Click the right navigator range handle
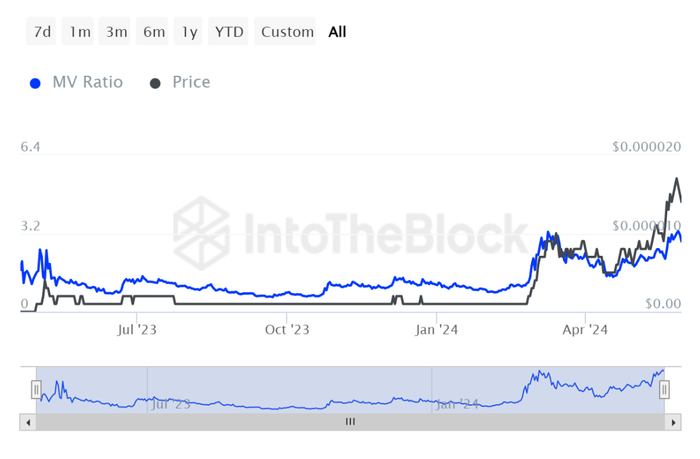The height and width of the screenshot is (459, 700). click(664, 389)
